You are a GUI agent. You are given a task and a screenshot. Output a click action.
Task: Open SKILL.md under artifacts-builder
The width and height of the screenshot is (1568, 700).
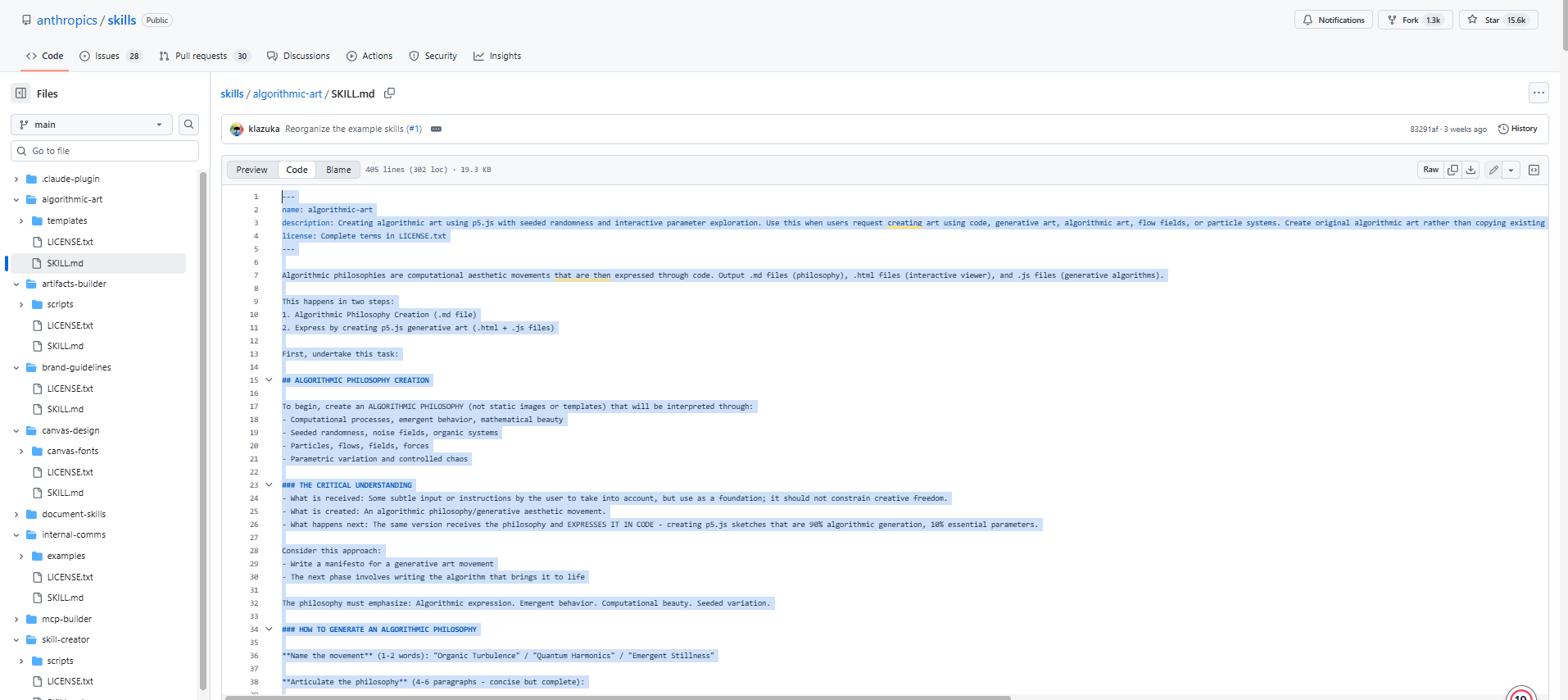[x=66, y=346]
